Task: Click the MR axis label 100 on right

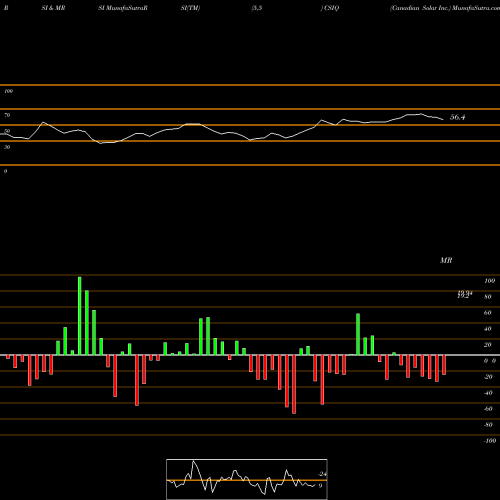Action: pos(489,281)
